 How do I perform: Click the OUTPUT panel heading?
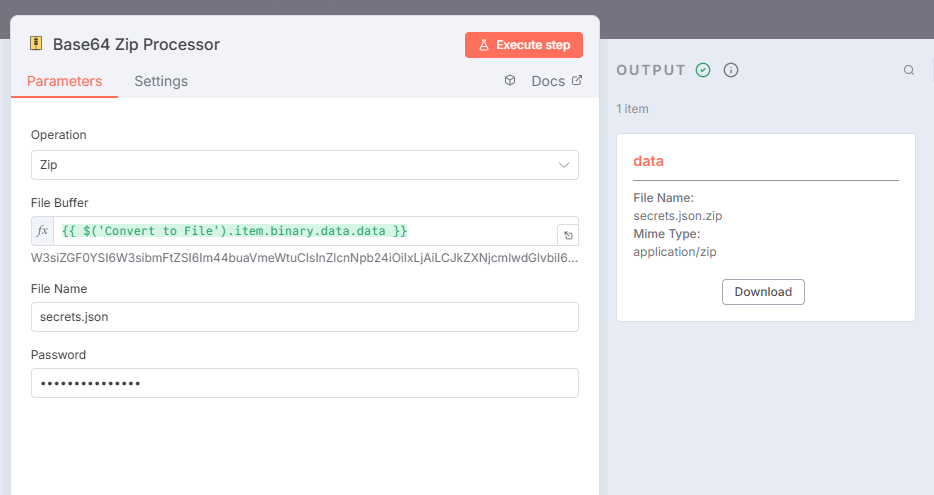(651, 70)
